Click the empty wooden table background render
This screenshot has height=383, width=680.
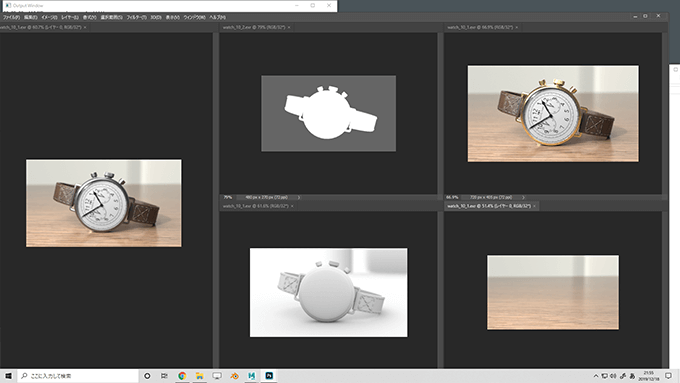553,292
